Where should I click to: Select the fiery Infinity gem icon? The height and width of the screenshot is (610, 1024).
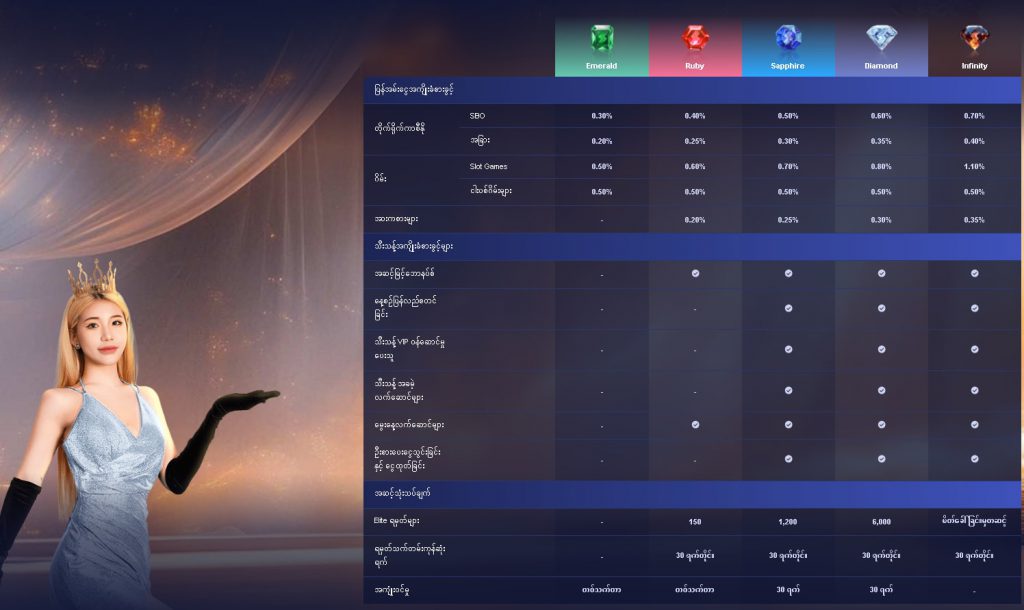[974, 39]
